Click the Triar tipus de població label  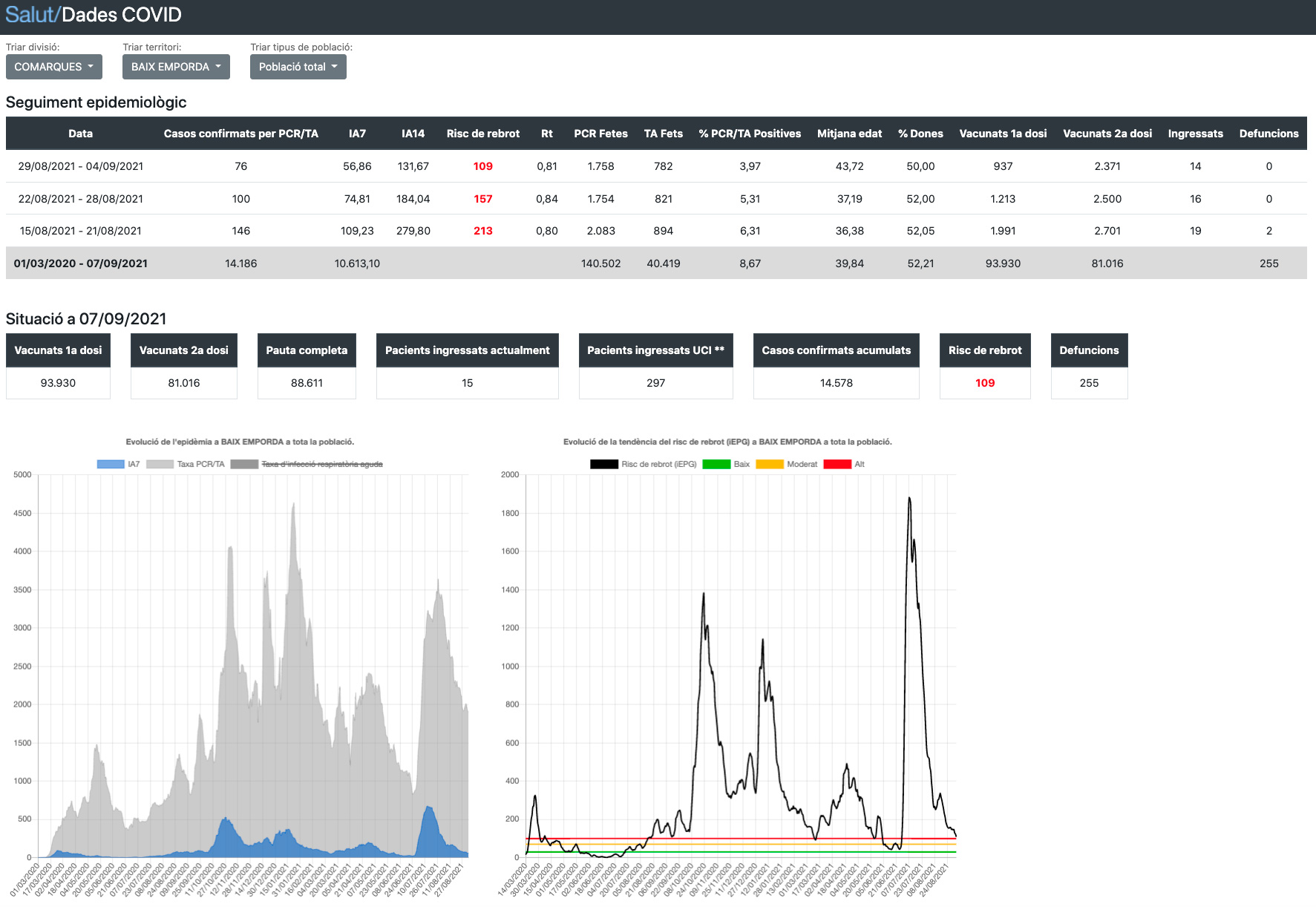(x=301, y=47)
